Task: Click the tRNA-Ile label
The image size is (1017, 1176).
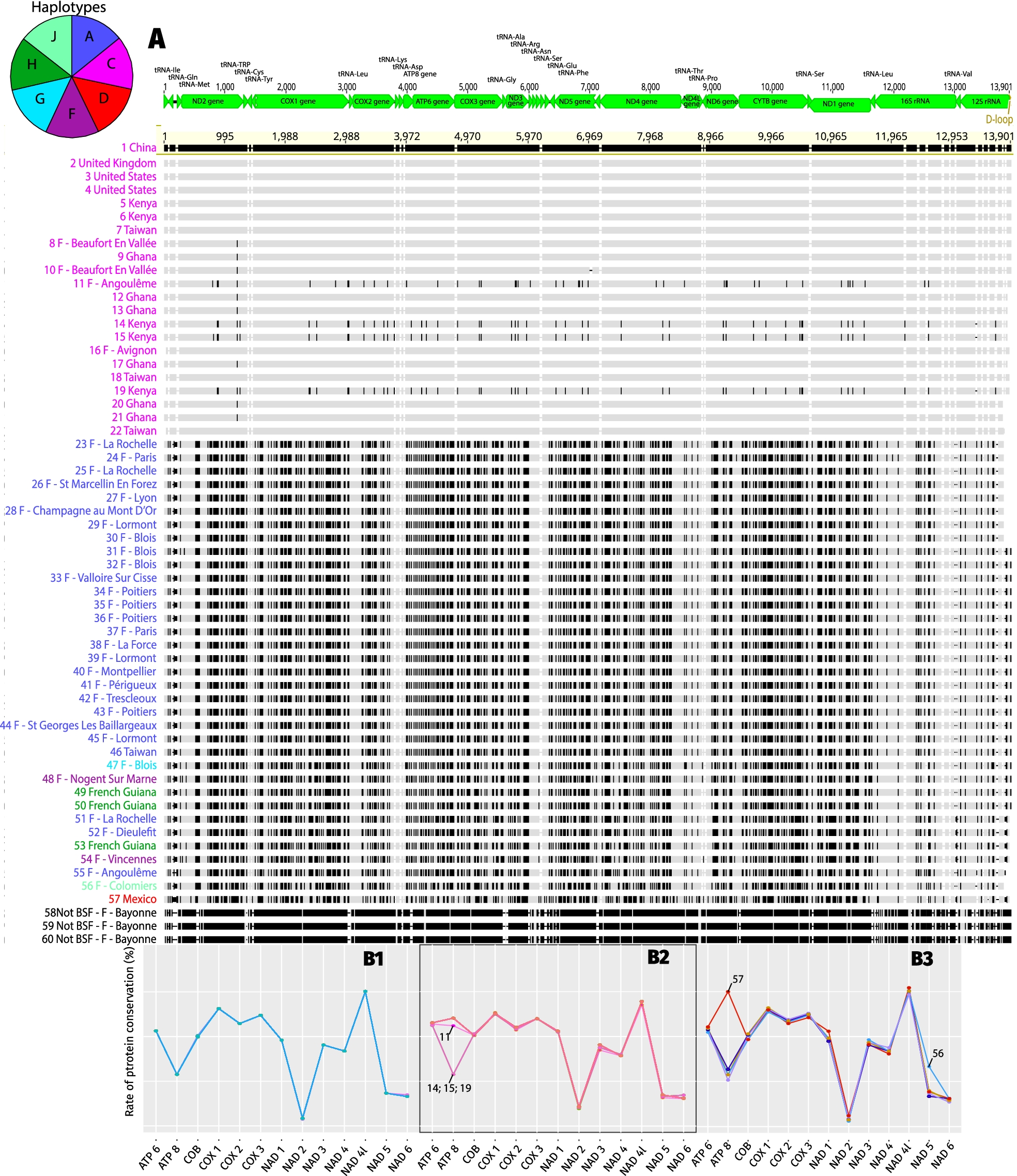Action: (x=167, y=70)
